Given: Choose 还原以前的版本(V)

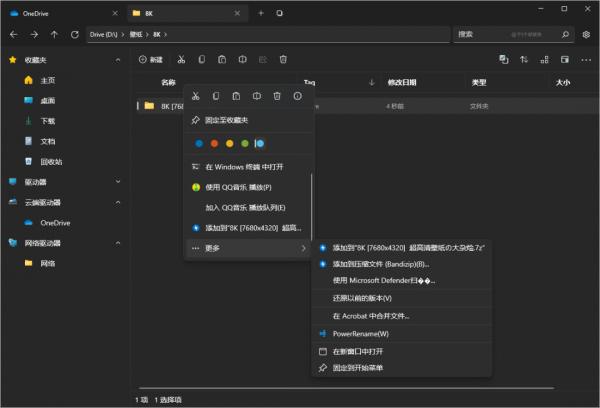Looking at the screenshot, I should [x=402, y=298].
